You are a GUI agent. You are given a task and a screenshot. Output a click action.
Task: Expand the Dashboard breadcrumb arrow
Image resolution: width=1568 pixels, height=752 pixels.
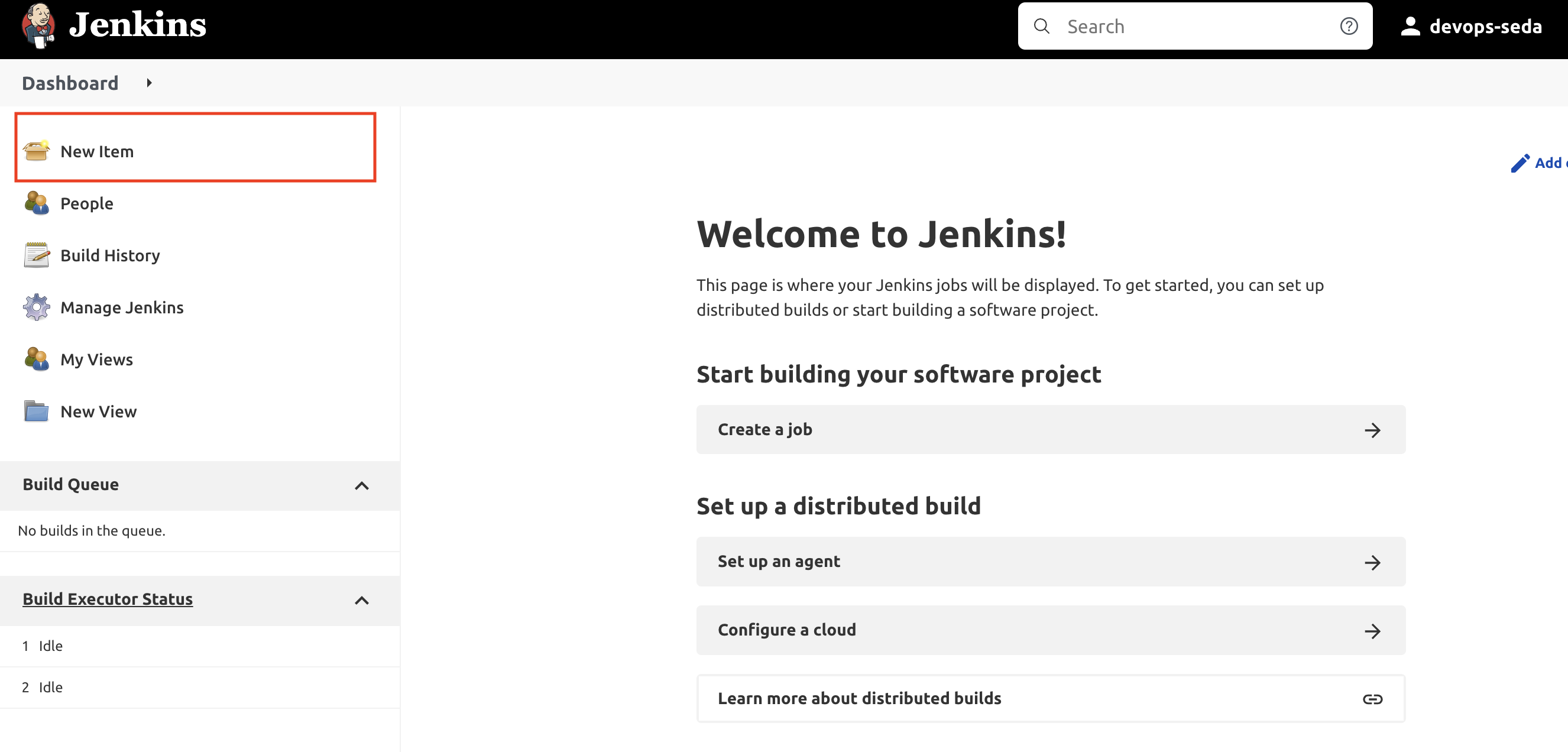tap(149, 83)
